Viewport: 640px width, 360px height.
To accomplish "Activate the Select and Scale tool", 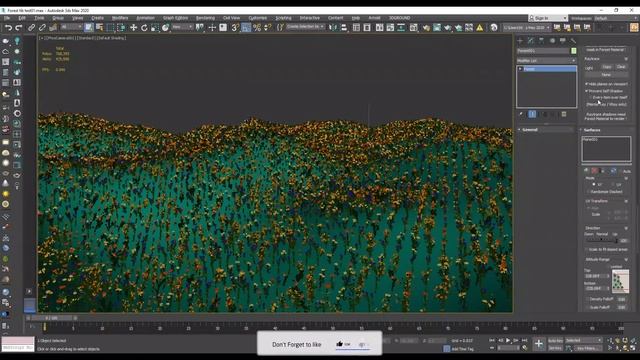I will pos(155,28).
